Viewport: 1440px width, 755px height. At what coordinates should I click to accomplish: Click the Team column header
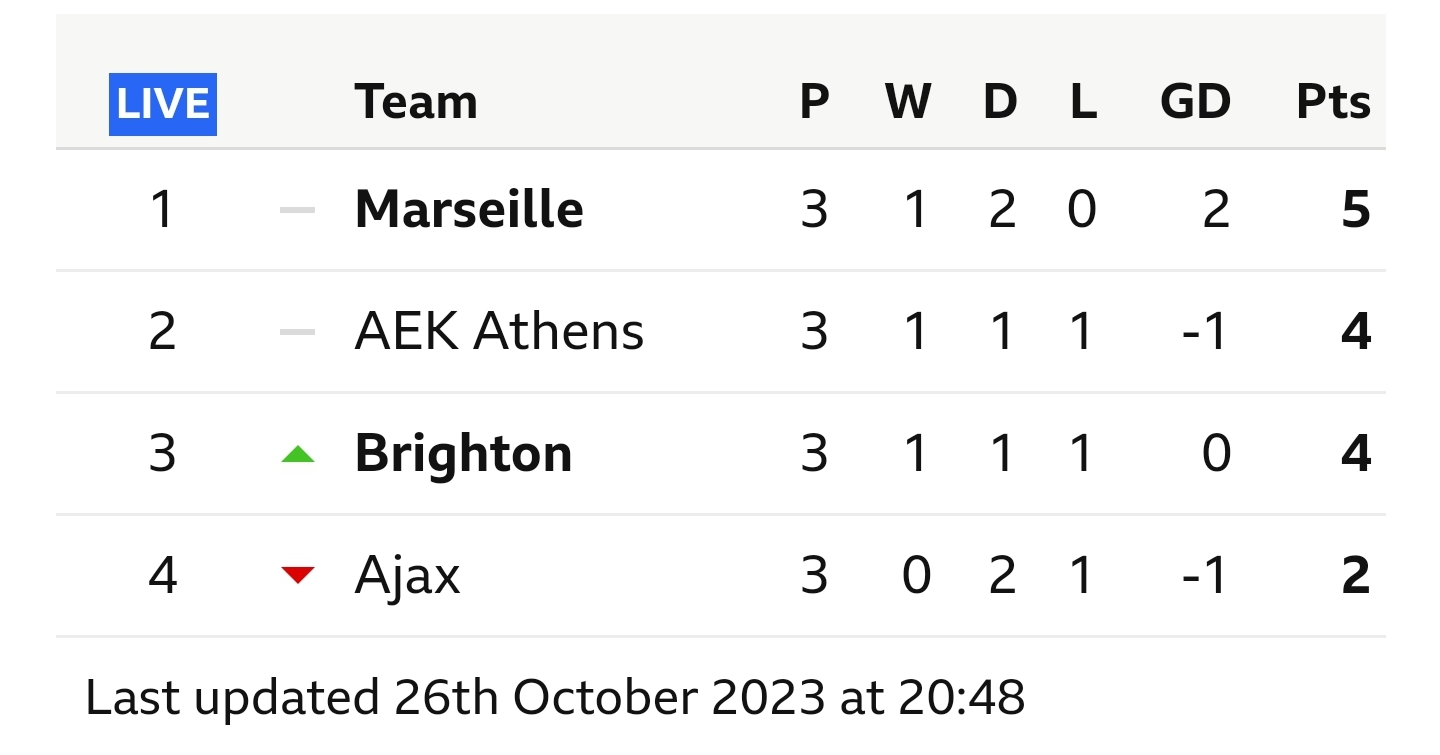point(416,102)
